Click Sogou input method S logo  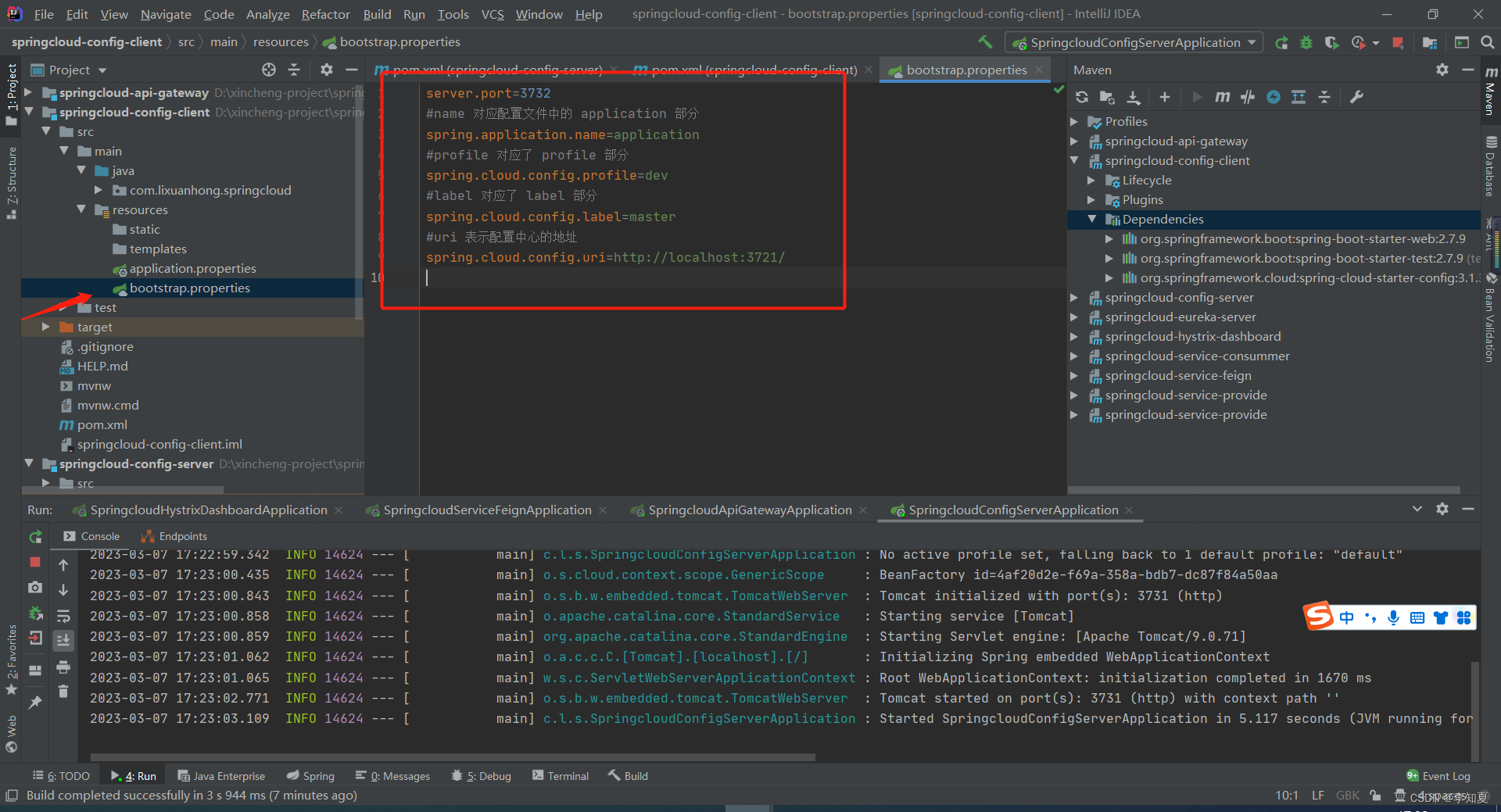(x=1319, y=616)
